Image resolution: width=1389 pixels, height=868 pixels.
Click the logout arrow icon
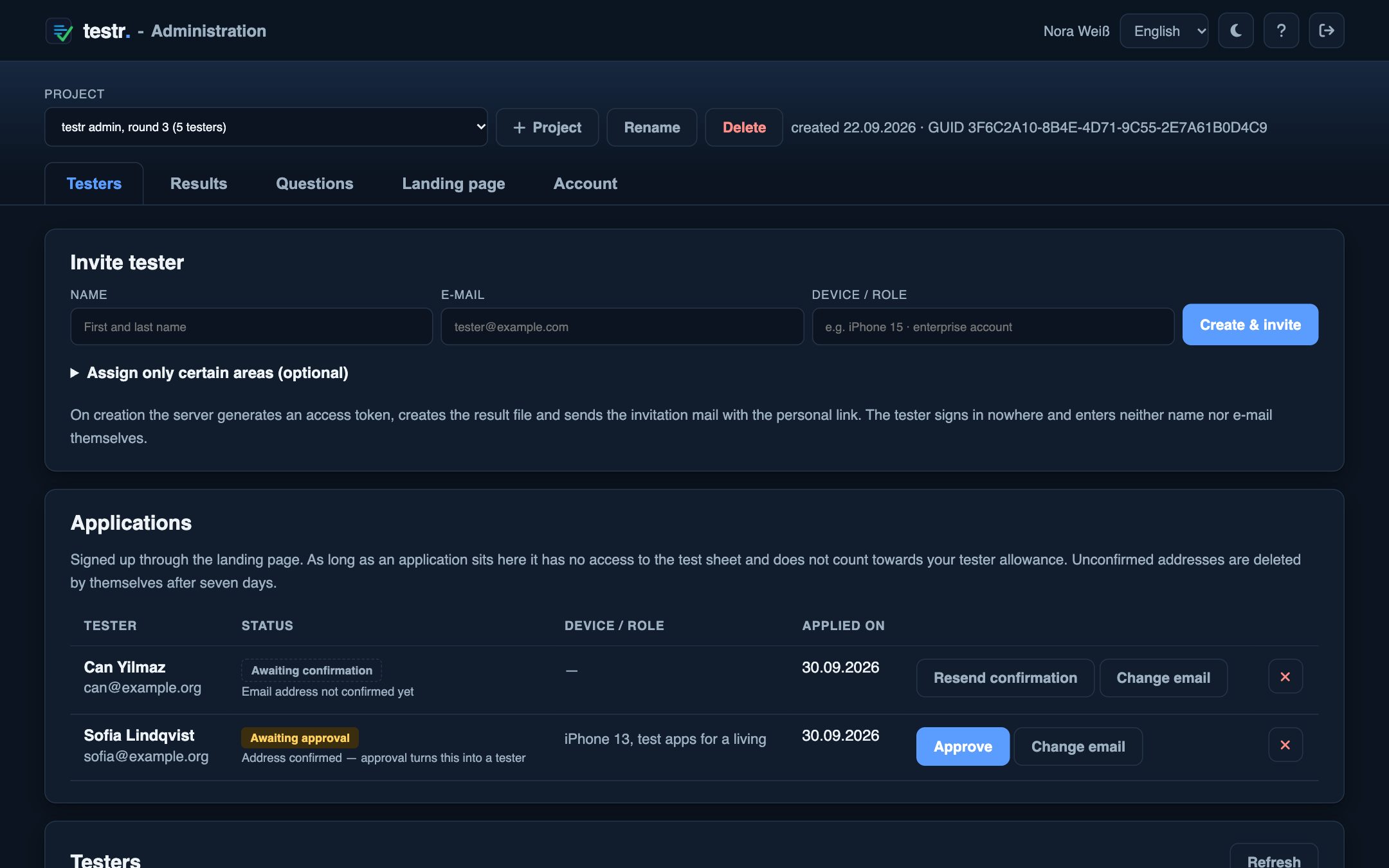(x=1326, y=31)
